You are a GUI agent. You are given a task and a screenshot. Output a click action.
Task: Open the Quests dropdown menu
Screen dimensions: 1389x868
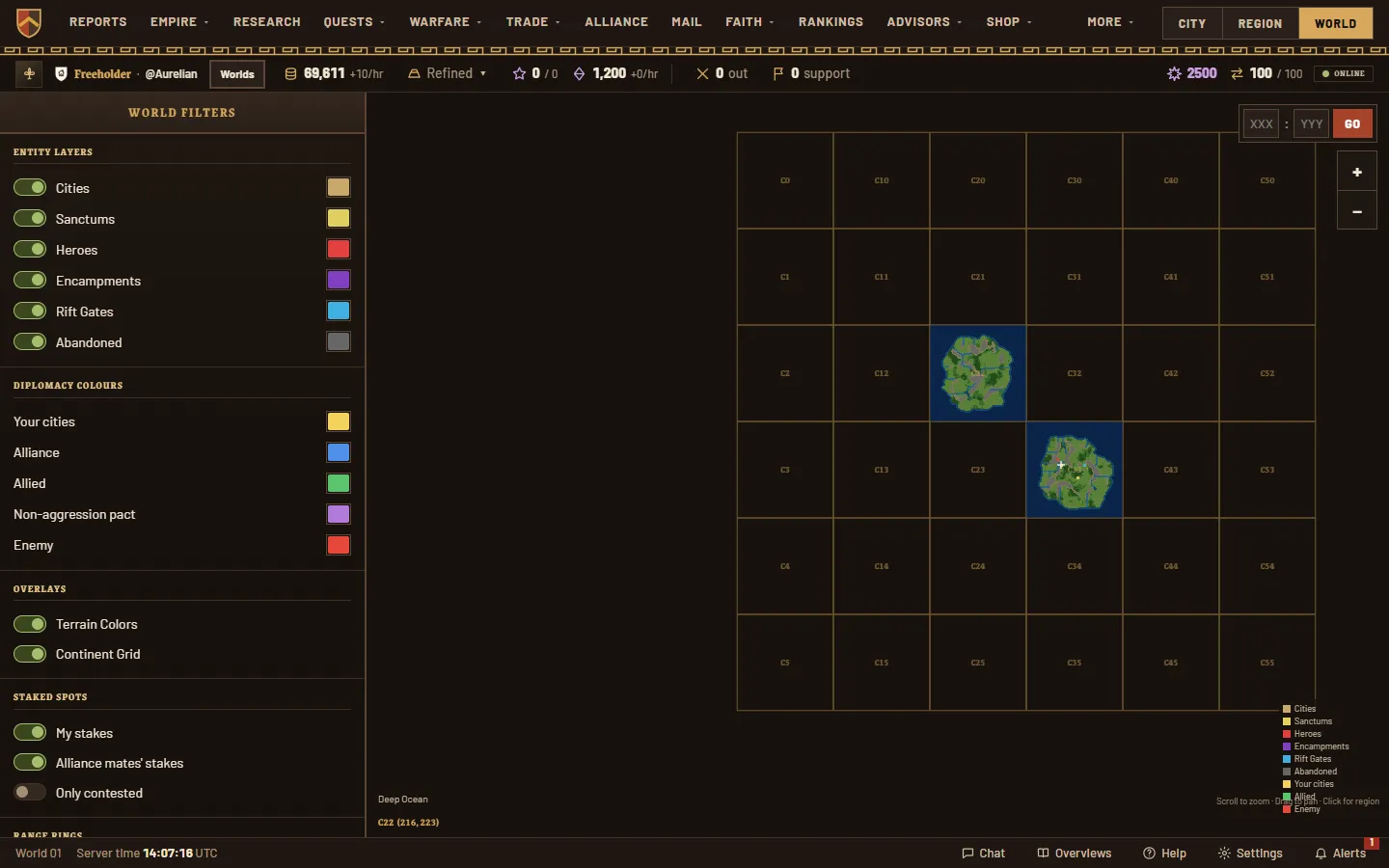point(354,21)
